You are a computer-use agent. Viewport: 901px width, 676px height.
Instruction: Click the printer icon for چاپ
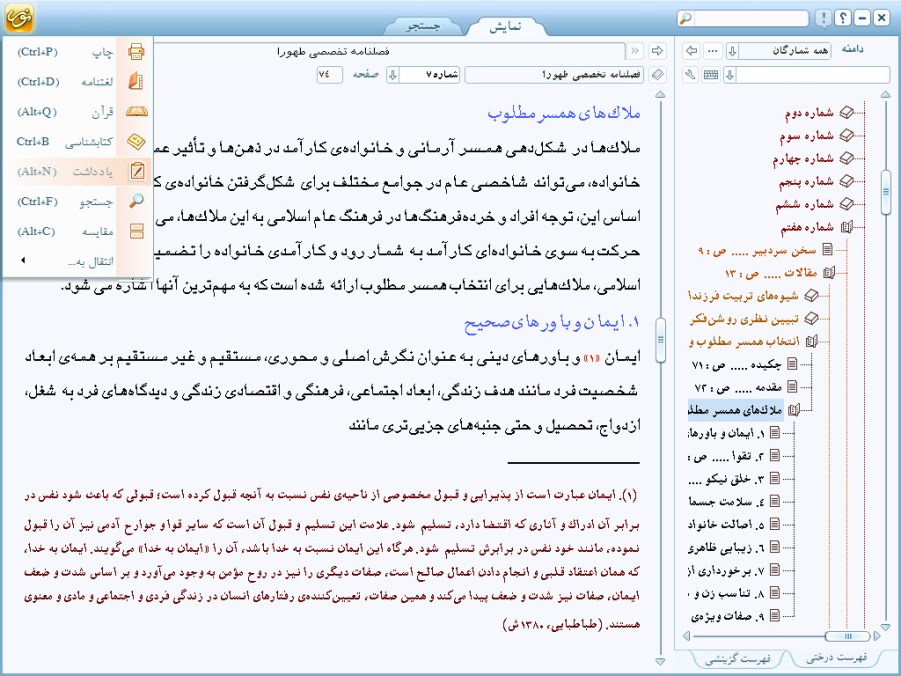(136, 52)
